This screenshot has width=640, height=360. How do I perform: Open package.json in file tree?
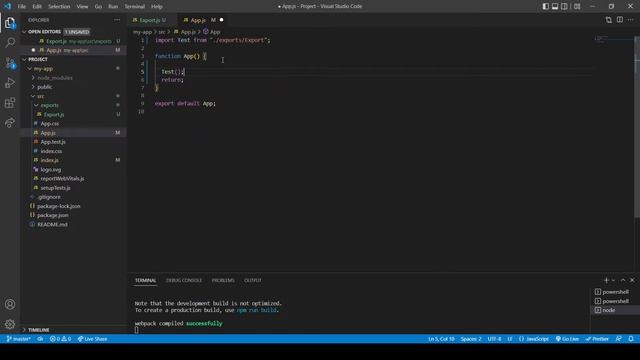(73, 215)
